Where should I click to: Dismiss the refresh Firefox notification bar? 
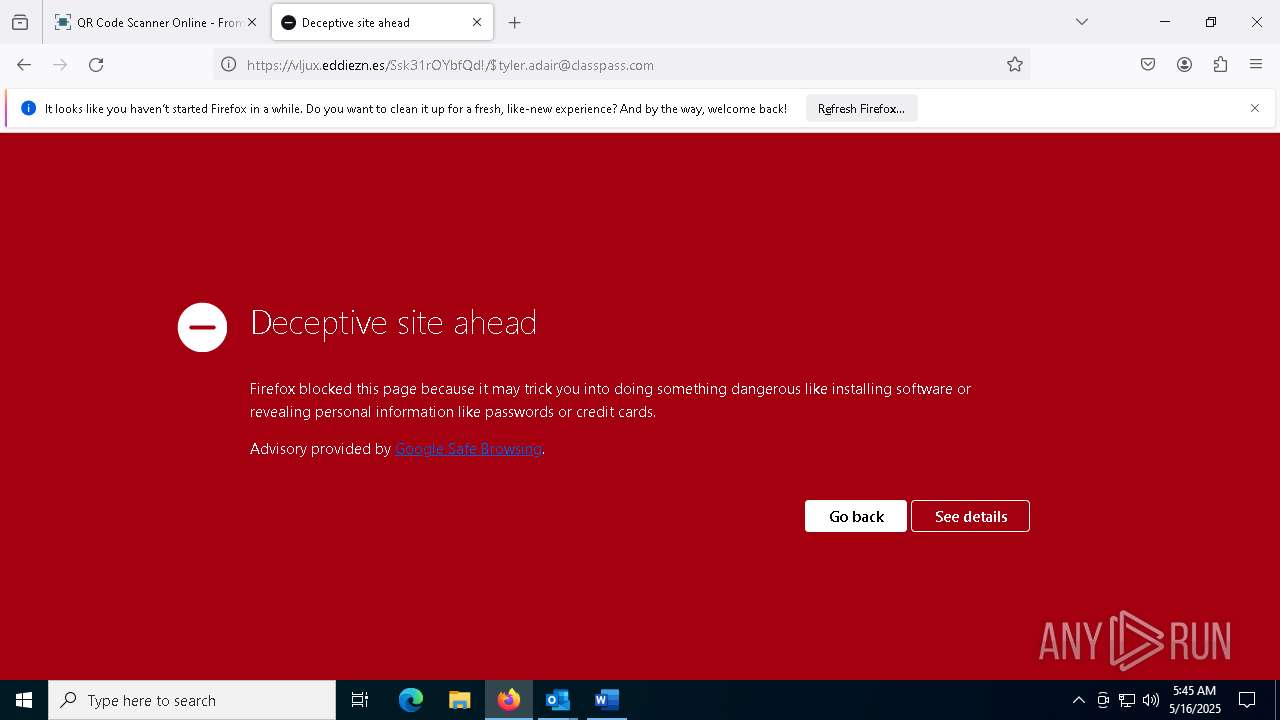[1255, 108]
